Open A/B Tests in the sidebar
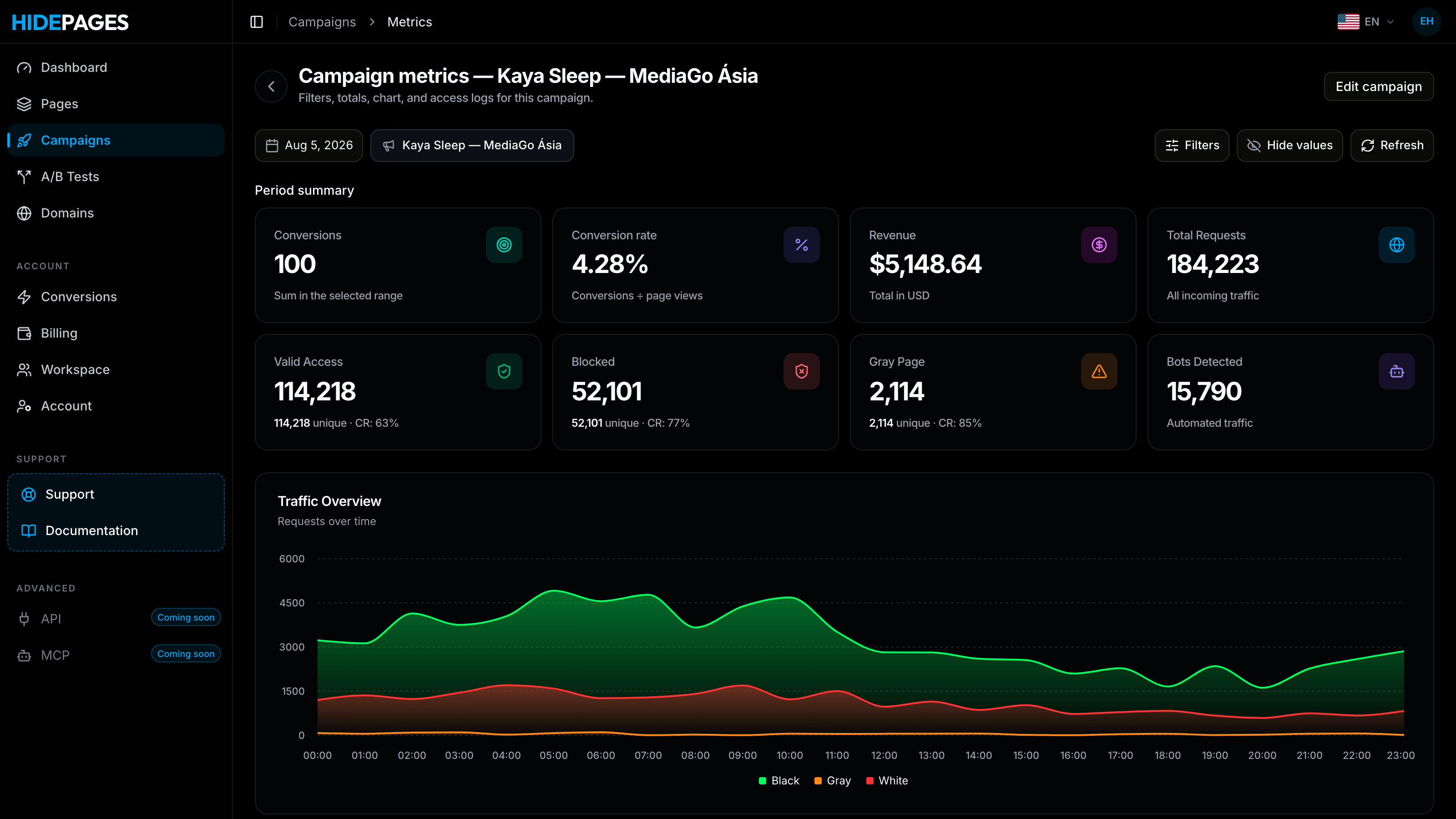 click(x=116, y=177)
